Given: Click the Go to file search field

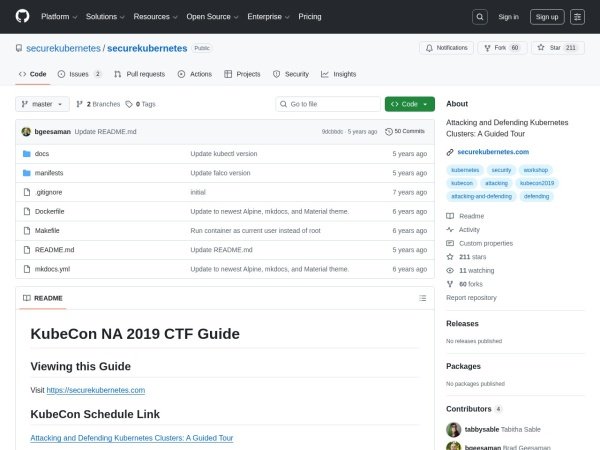Looking at the screenshot, I should (x=328, y=104).
